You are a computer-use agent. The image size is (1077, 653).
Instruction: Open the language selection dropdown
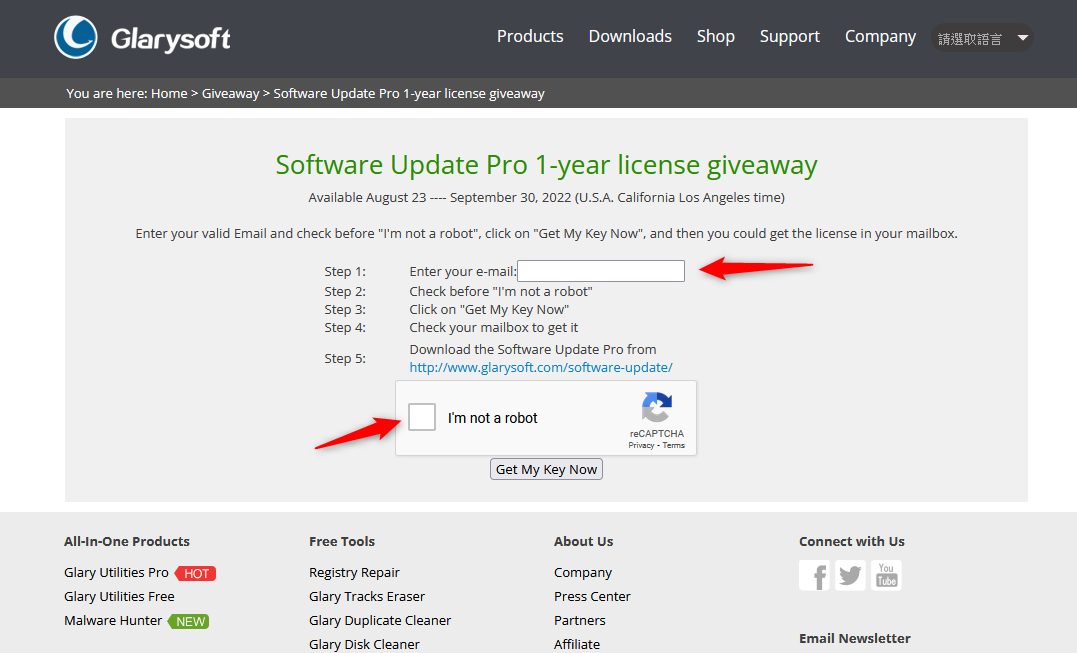click(982, 38)
